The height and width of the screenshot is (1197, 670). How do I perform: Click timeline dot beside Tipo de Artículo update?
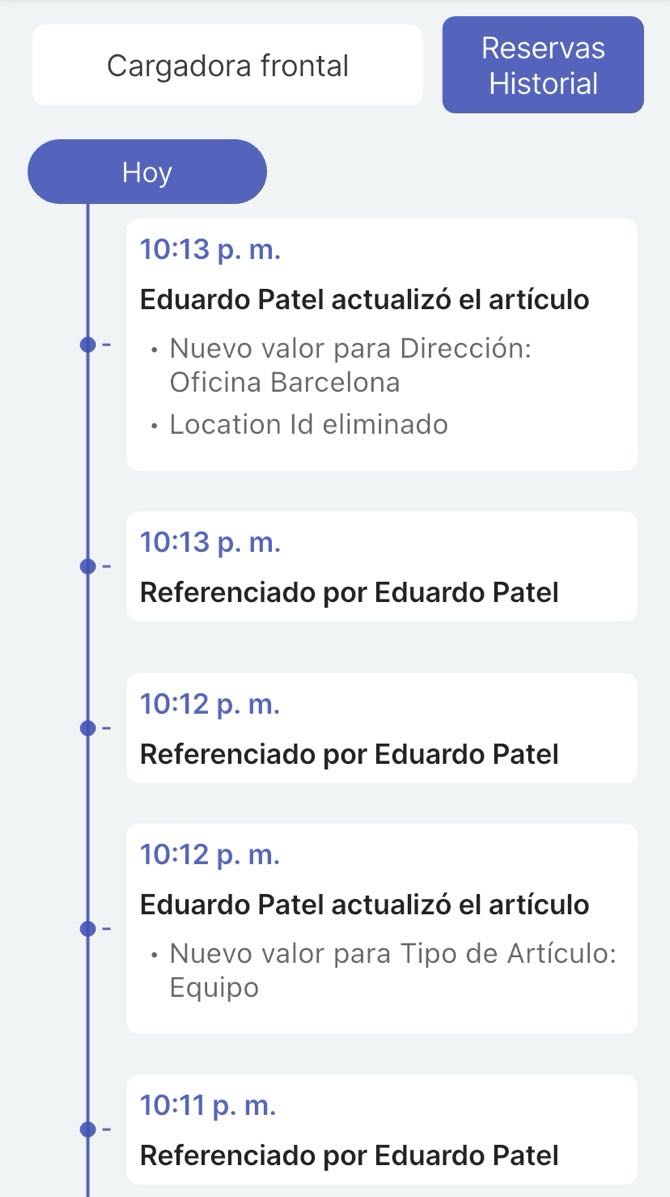coord(88,928)
